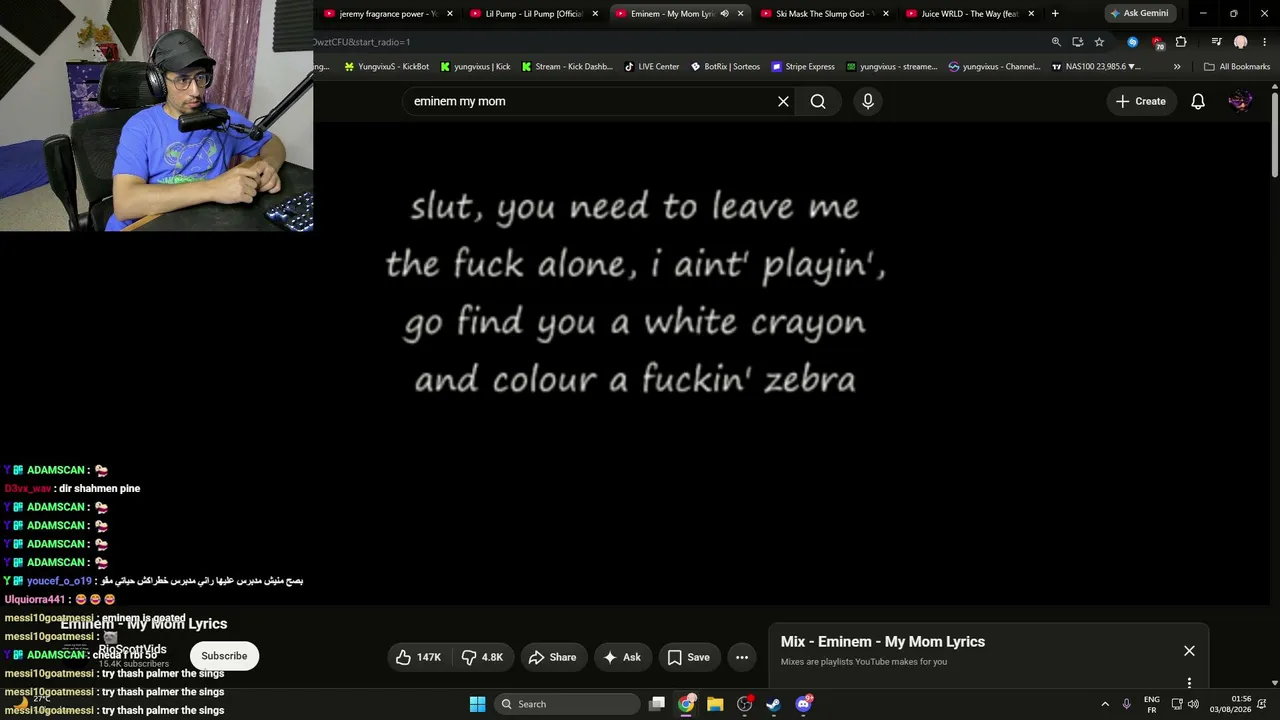Open the Stripe Express bookmark
The width and height of the screenshot is (1280, 720).
803,67
